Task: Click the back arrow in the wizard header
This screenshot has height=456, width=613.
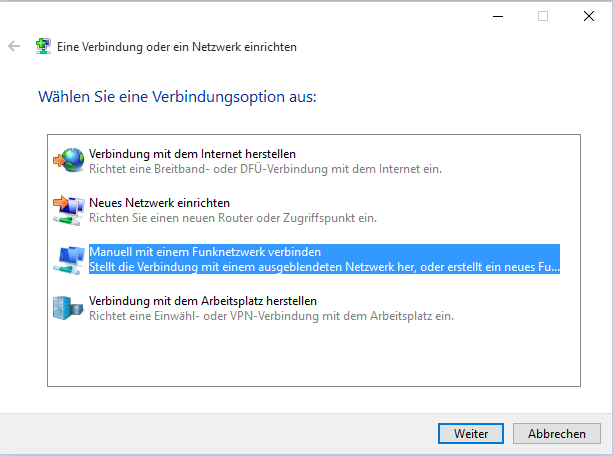Action: point(14,46)
